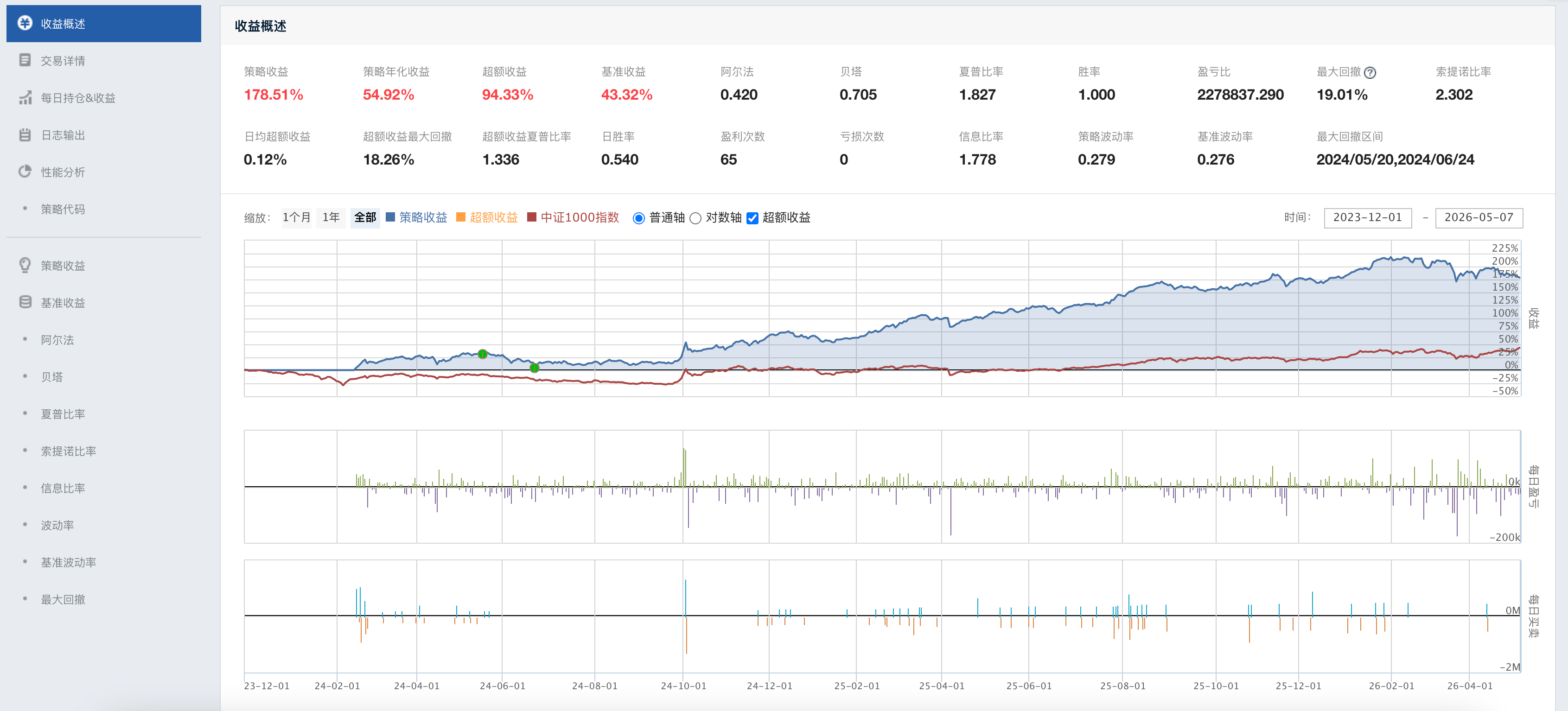The image size is (1568, 711).
Task: Click 亏损次数 value 0
Action: click(844, 160)
